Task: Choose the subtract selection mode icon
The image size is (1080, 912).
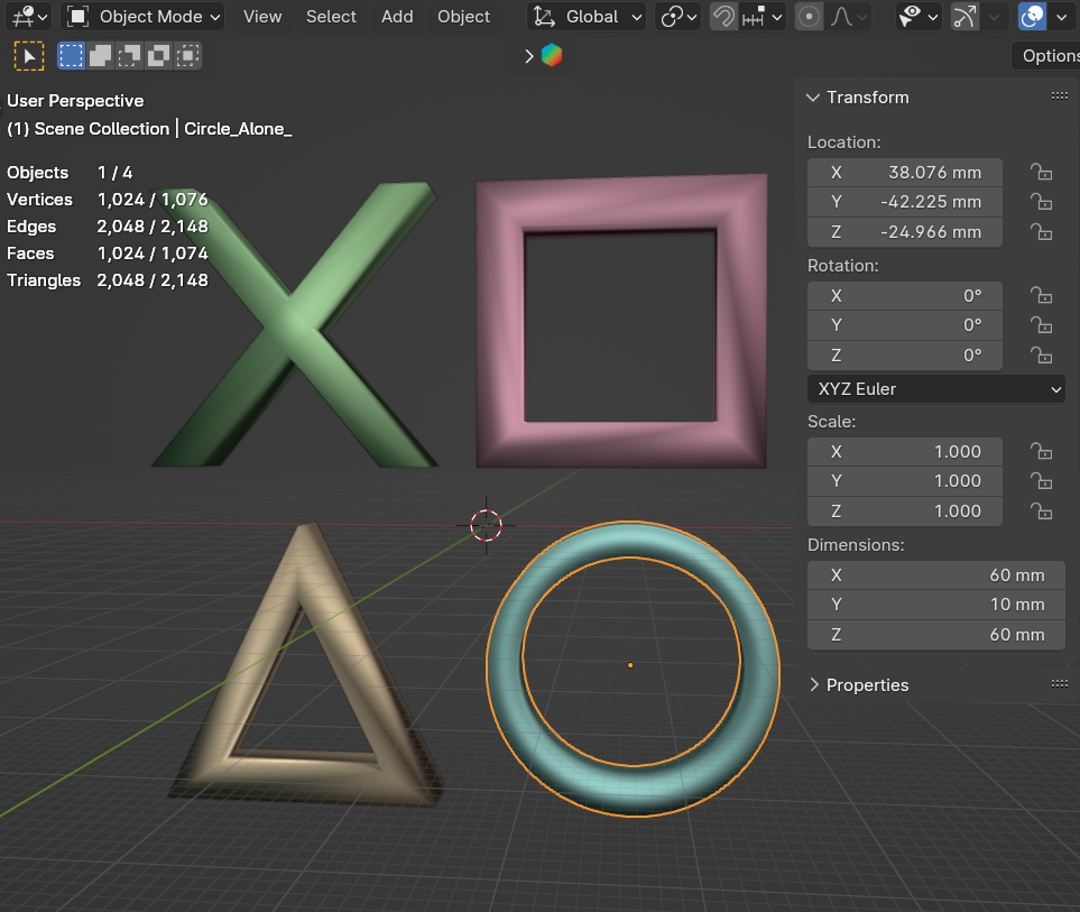Action: coord(129,57)
